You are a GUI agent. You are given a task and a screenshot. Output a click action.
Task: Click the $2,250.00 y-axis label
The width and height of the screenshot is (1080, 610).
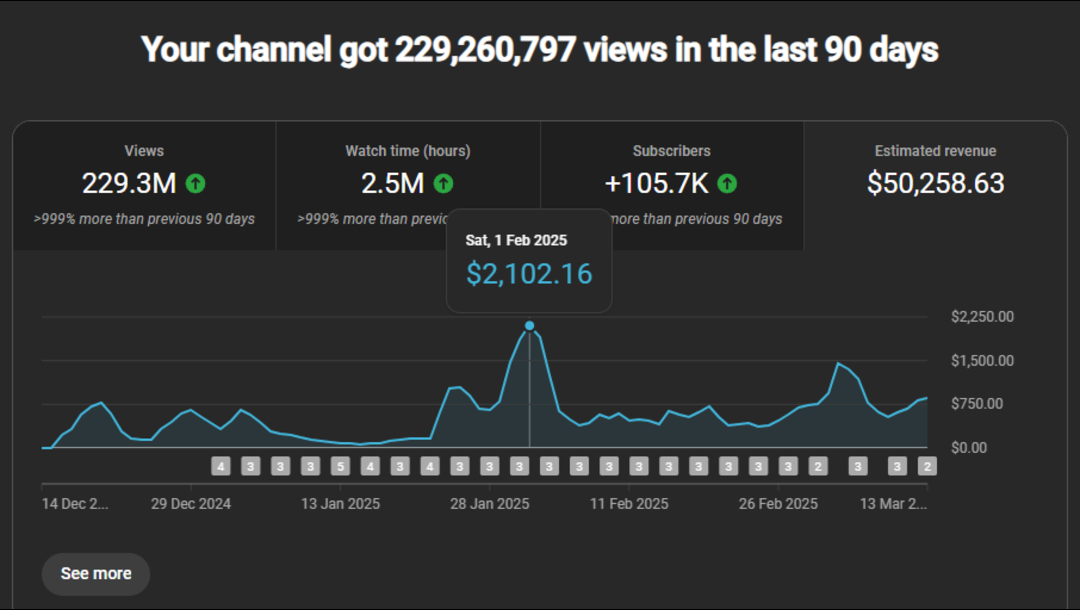click(x=982, y=317)
